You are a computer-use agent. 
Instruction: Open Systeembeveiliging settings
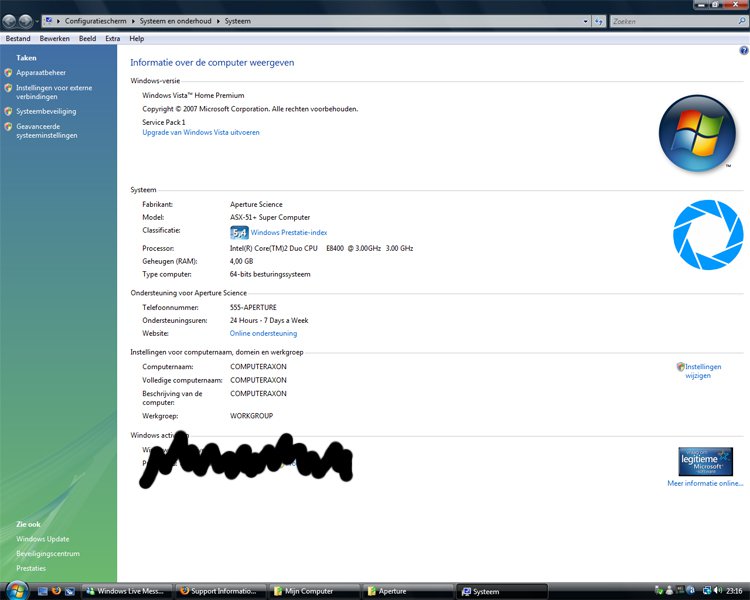click(x=46, y=111)
